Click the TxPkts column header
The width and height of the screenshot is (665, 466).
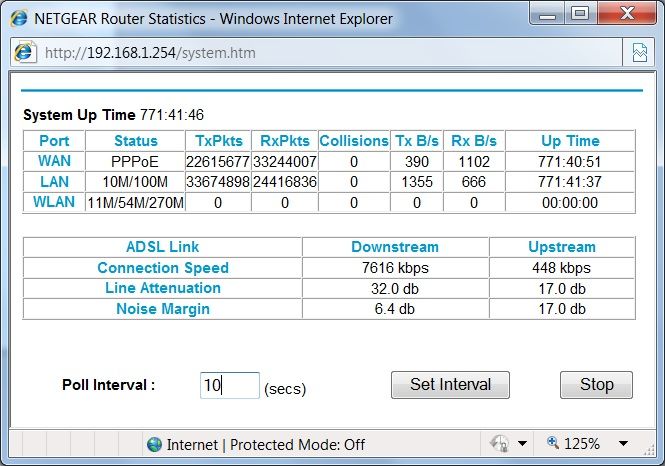pyautogui.click(x=219, y=141)
